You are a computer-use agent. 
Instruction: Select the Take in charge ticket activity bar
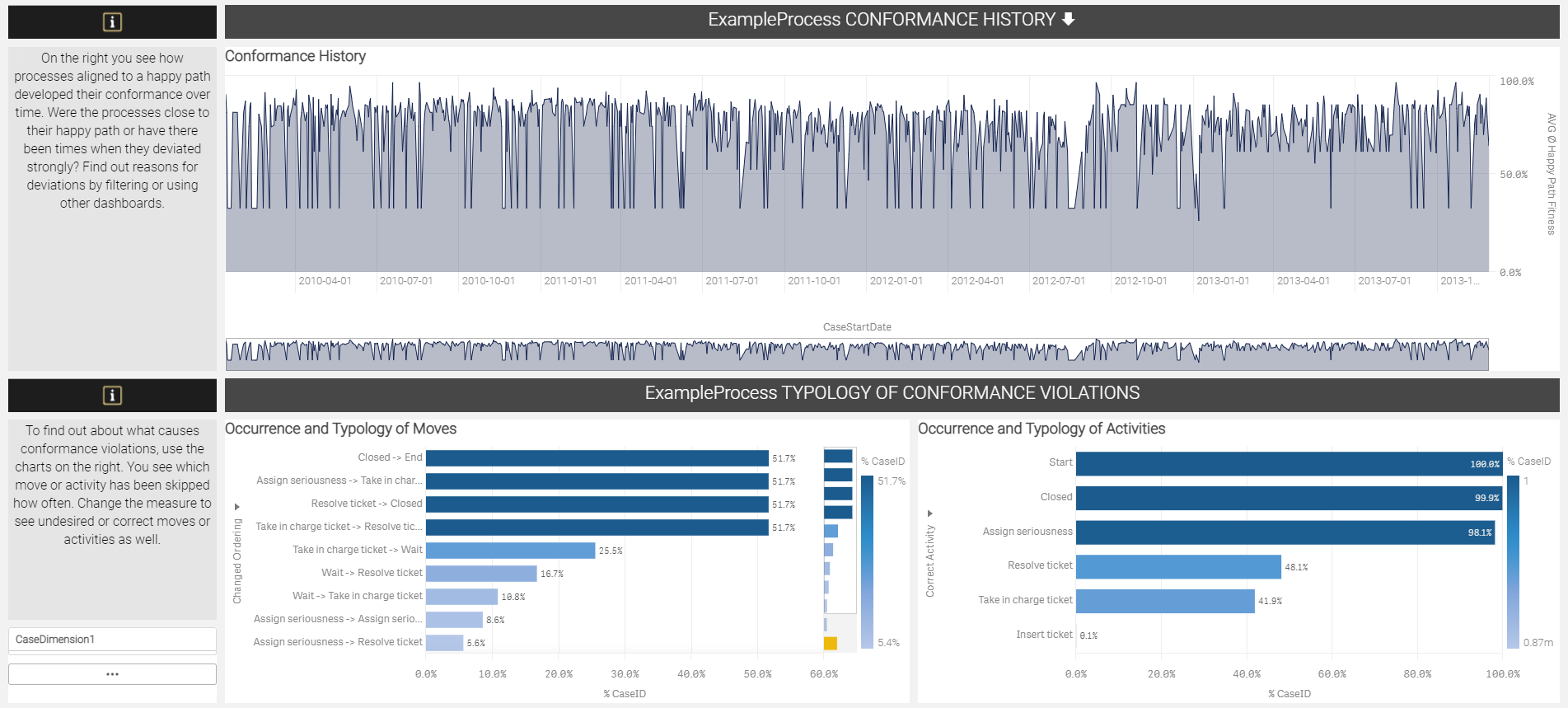coord(1165,601)
